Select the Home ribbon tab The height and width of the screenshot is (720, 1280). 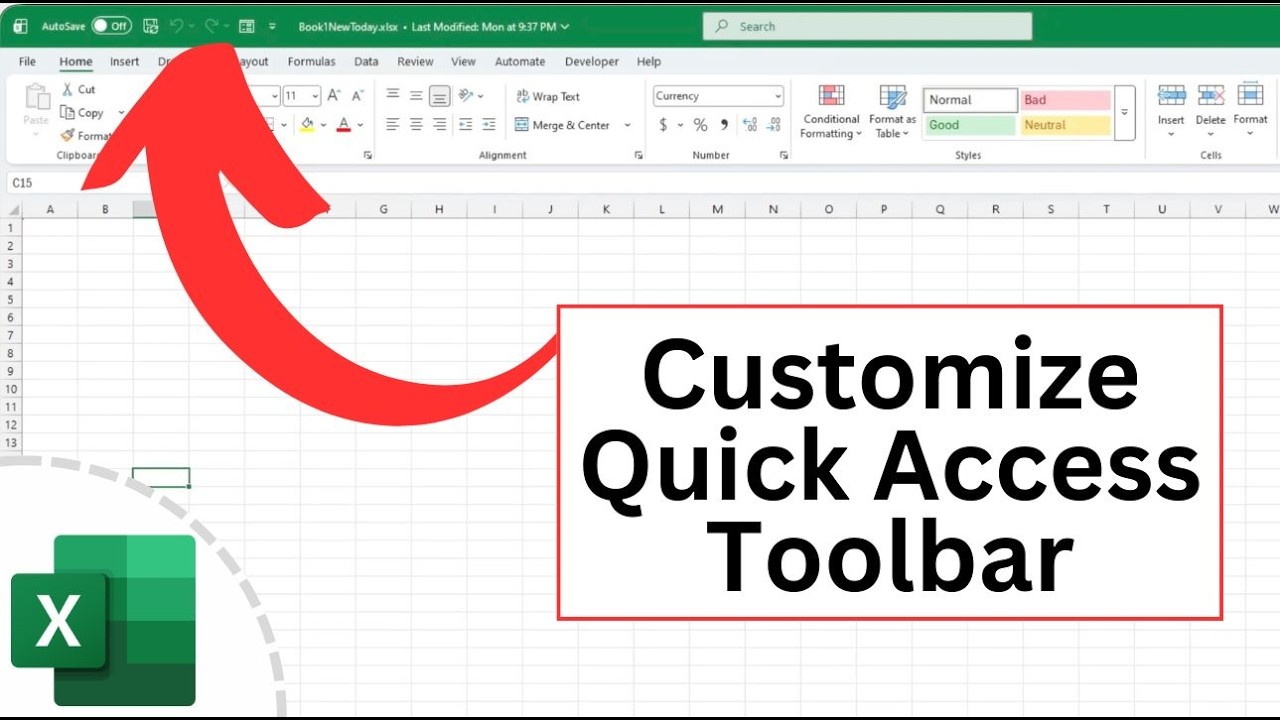point(76,62)
